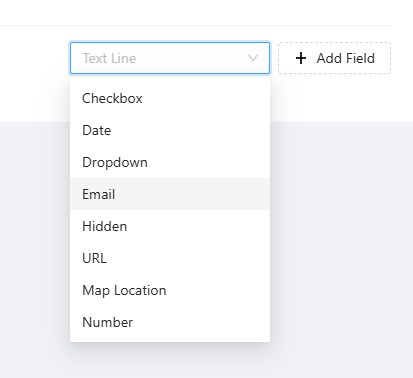Set the field type to Date
This screenshot has width=413, height=378.
(170, 130)
